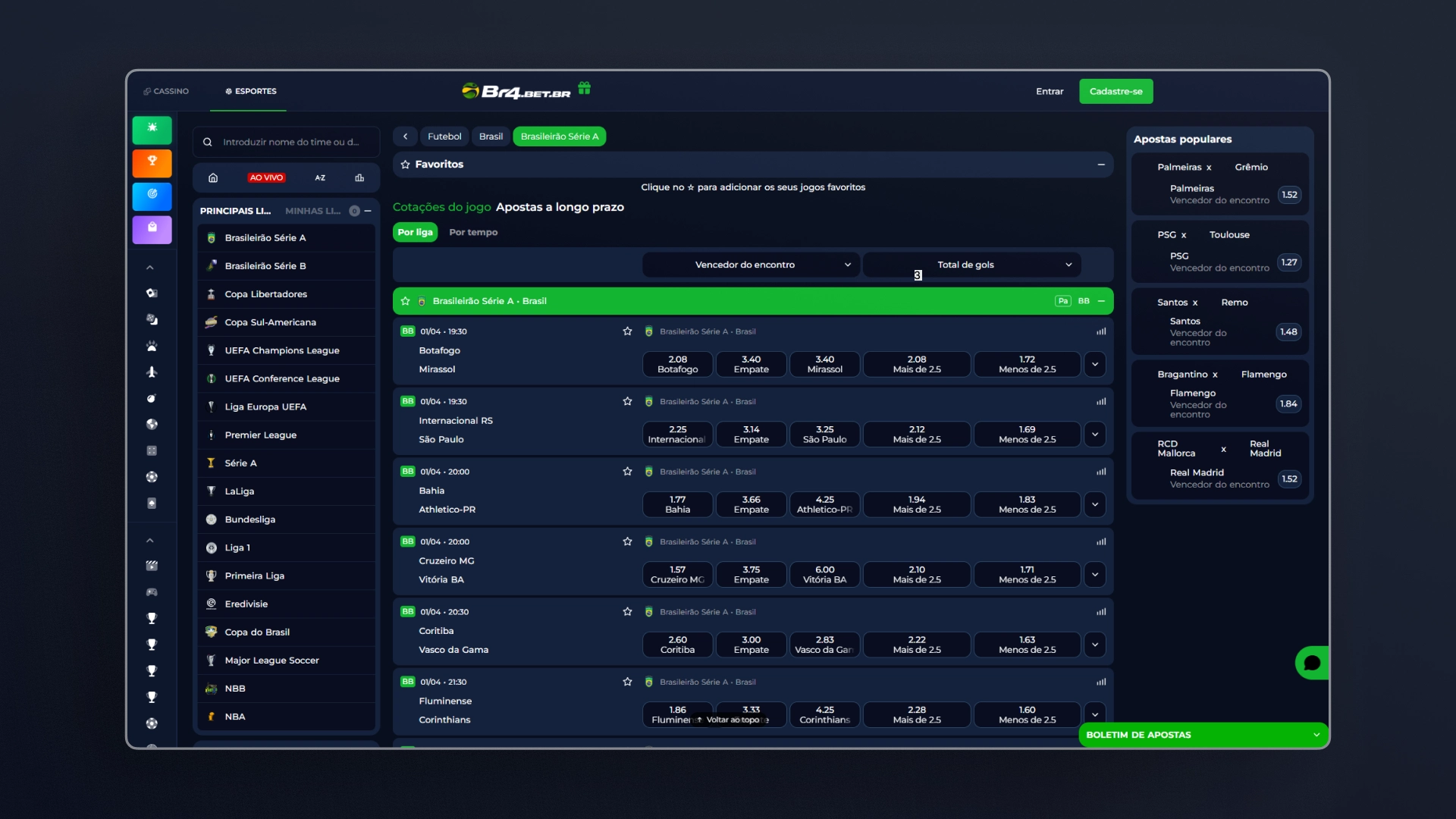The height and width of the screenshot is (819, 1456).
Task: Star the Brasileirão Série A league header
Action: click(405, 301)
